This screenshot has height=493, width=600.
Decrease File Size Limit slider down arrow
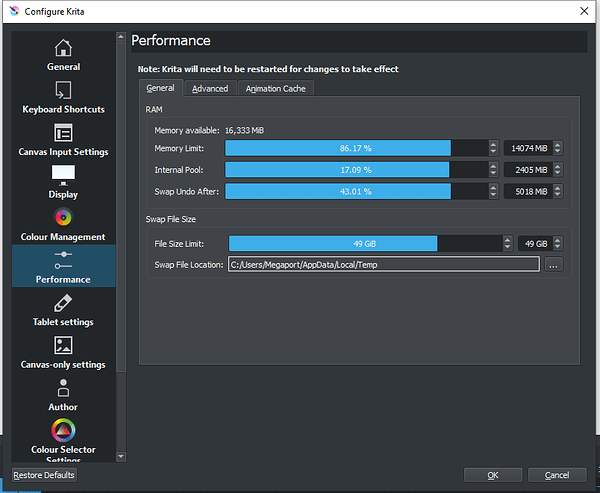point(508,248)
